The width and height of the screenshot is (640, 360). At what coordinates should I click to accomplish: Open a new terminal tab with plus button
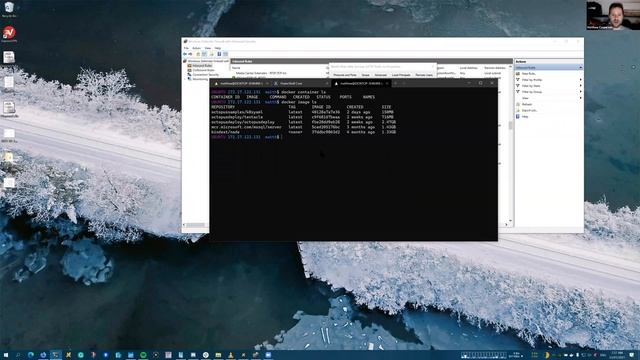pos(396,84)
